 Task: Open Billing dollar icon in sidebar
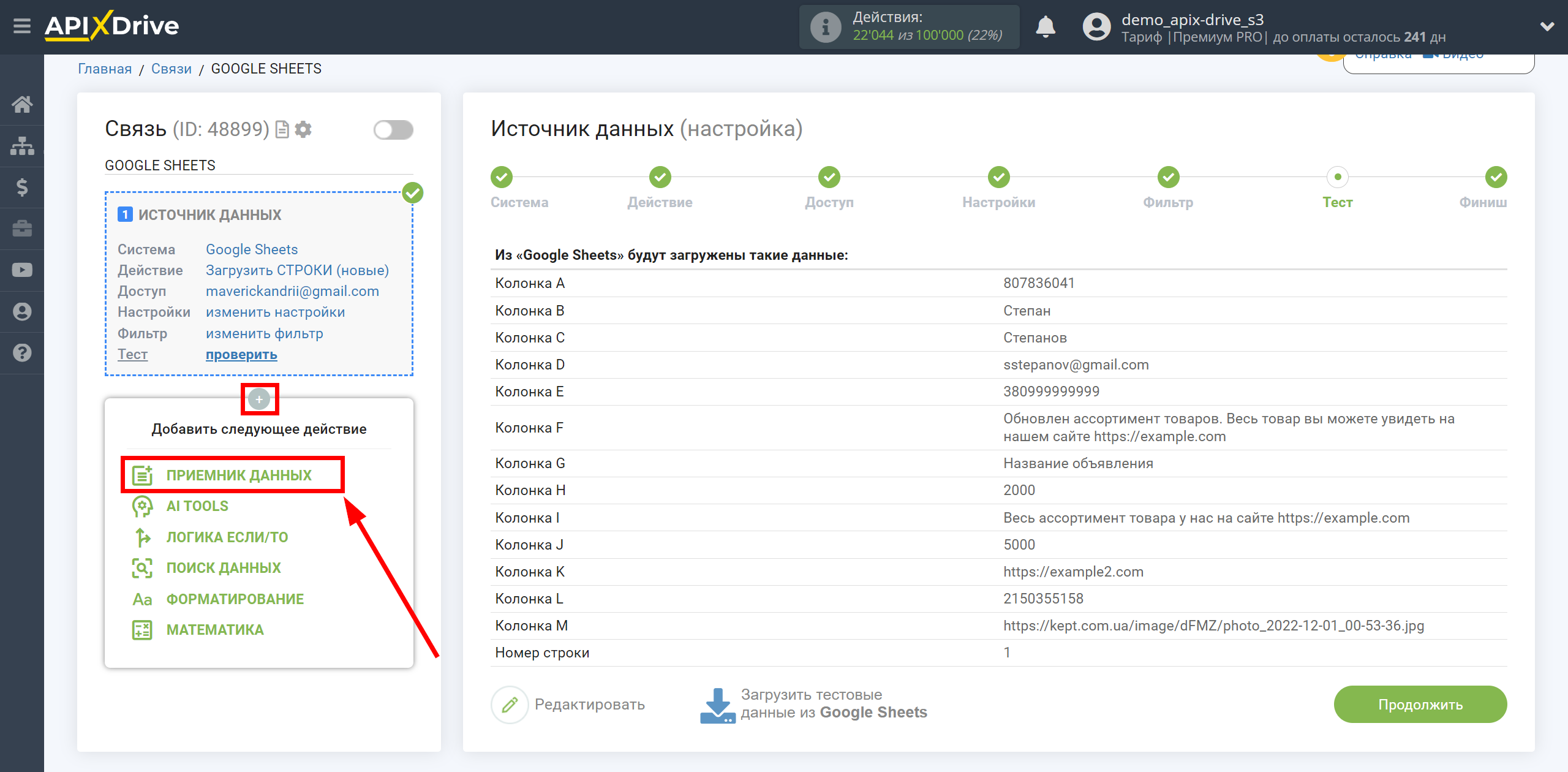click(x=22, y=187)
